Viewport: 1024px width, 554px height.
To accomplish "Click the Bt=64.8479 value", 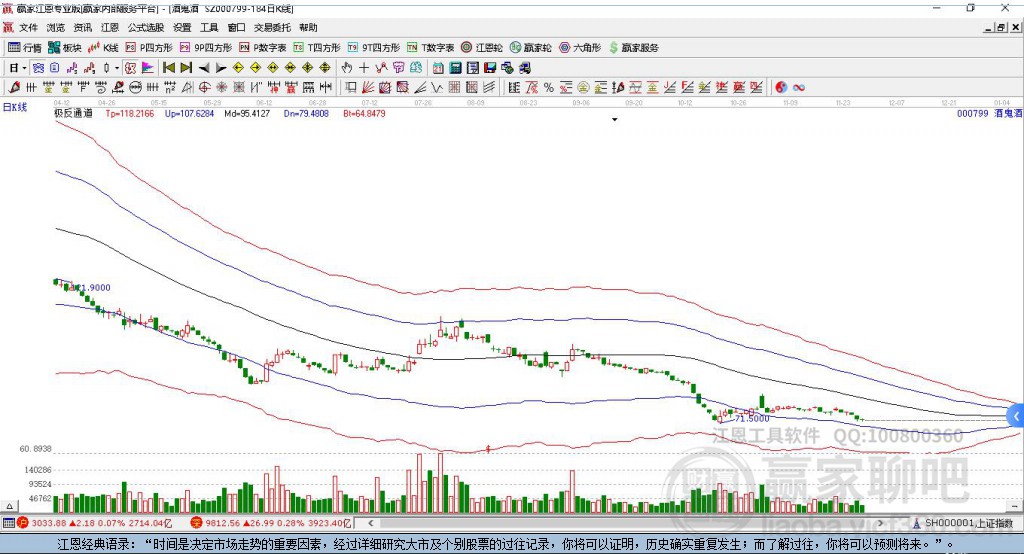I will (364, 114).
